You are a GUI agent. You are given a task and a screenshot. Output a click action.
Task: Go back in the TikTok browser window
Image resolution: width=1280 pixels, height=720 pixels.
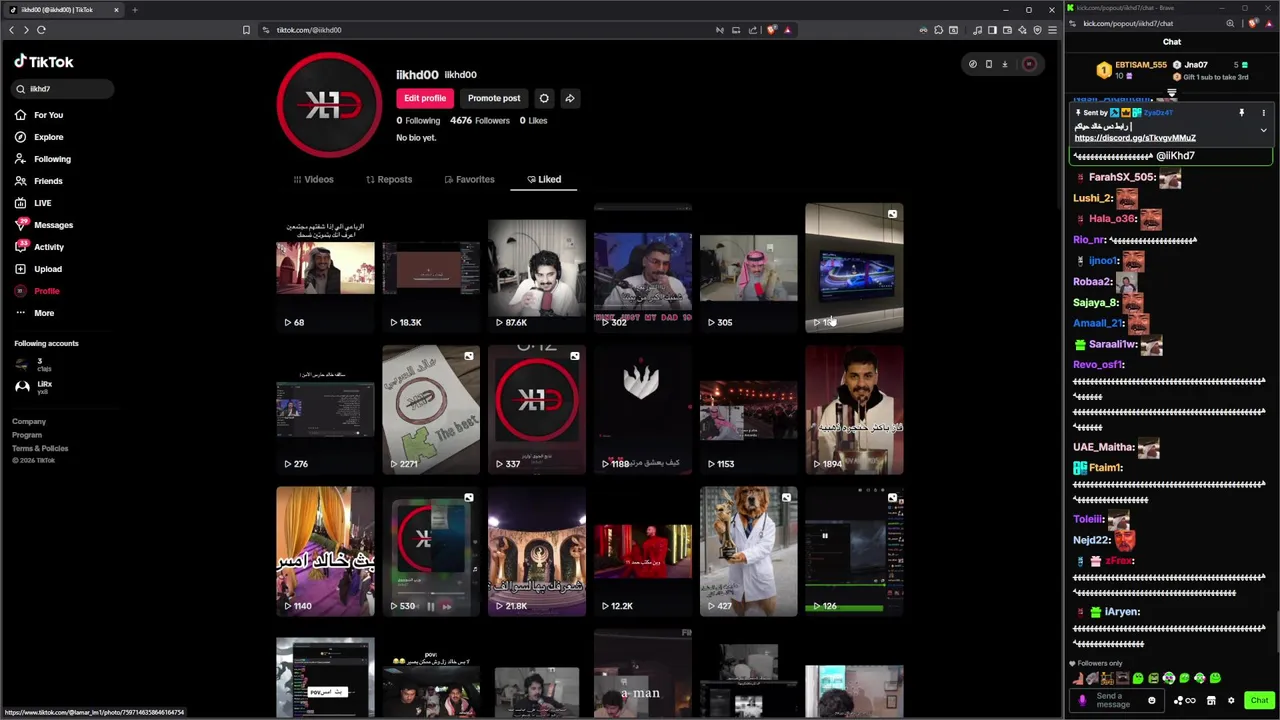tap(11, 30)
